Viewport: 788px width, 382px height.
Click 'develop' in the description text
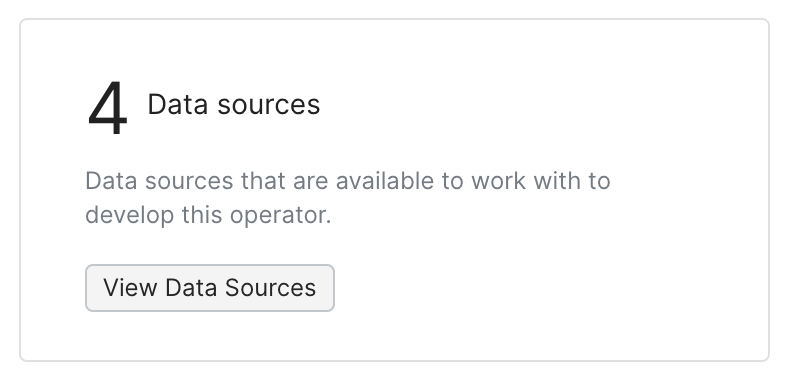130,215
